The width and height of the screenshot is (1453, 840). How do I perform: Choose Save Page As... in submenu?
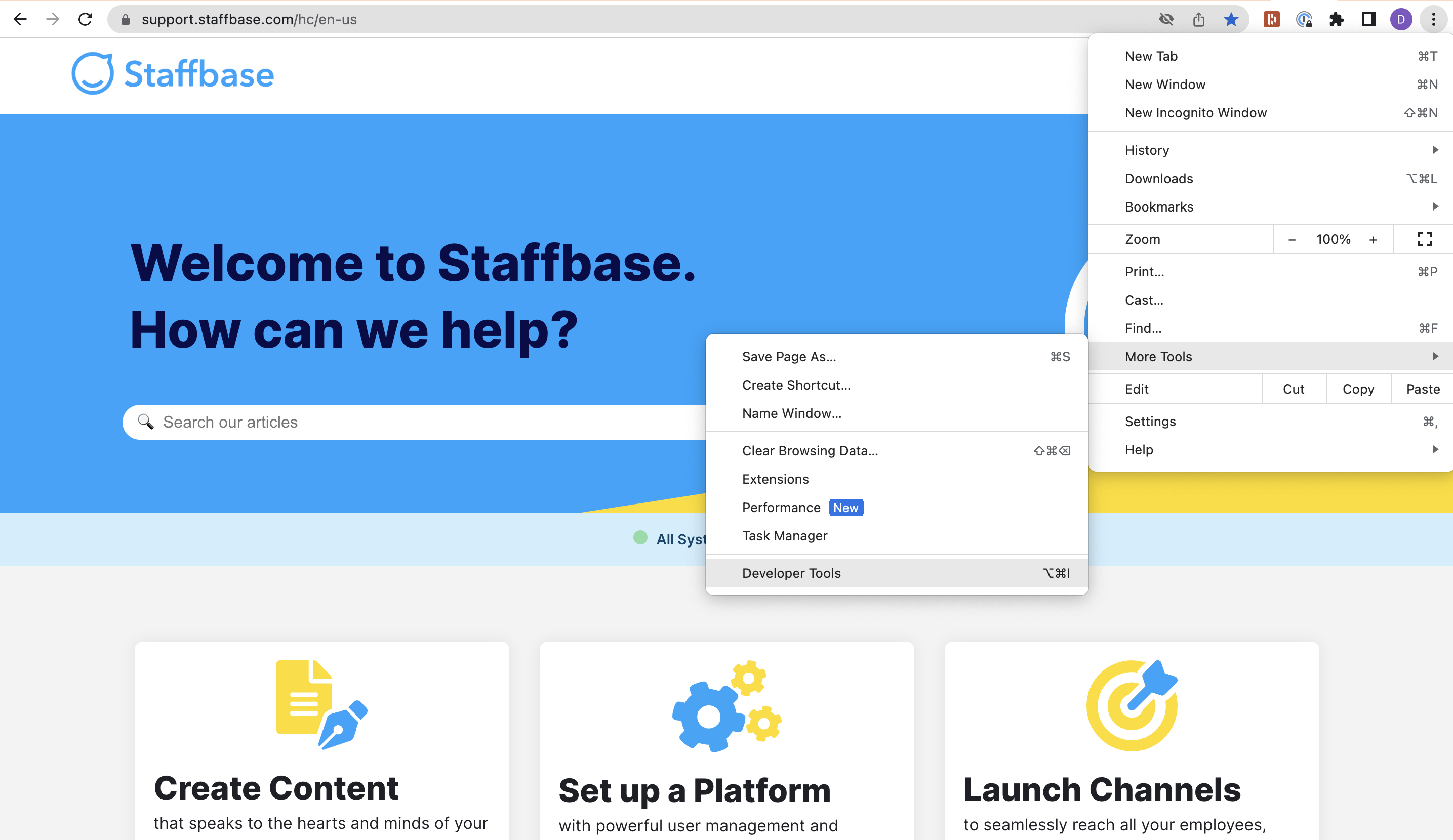[897, 357]
